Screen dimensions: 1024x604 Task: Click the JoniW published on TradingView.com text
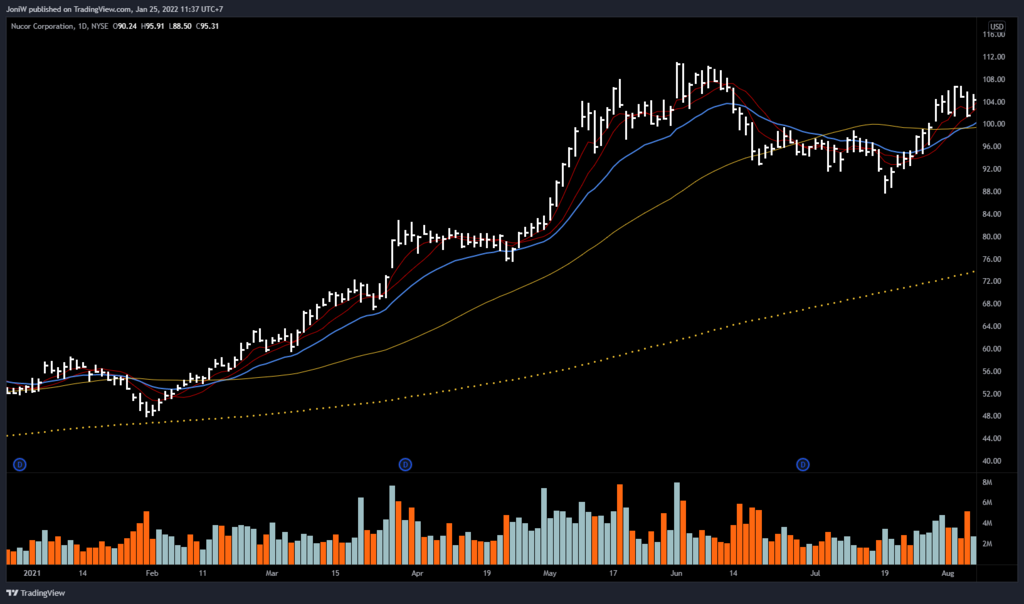coord(70,9)
